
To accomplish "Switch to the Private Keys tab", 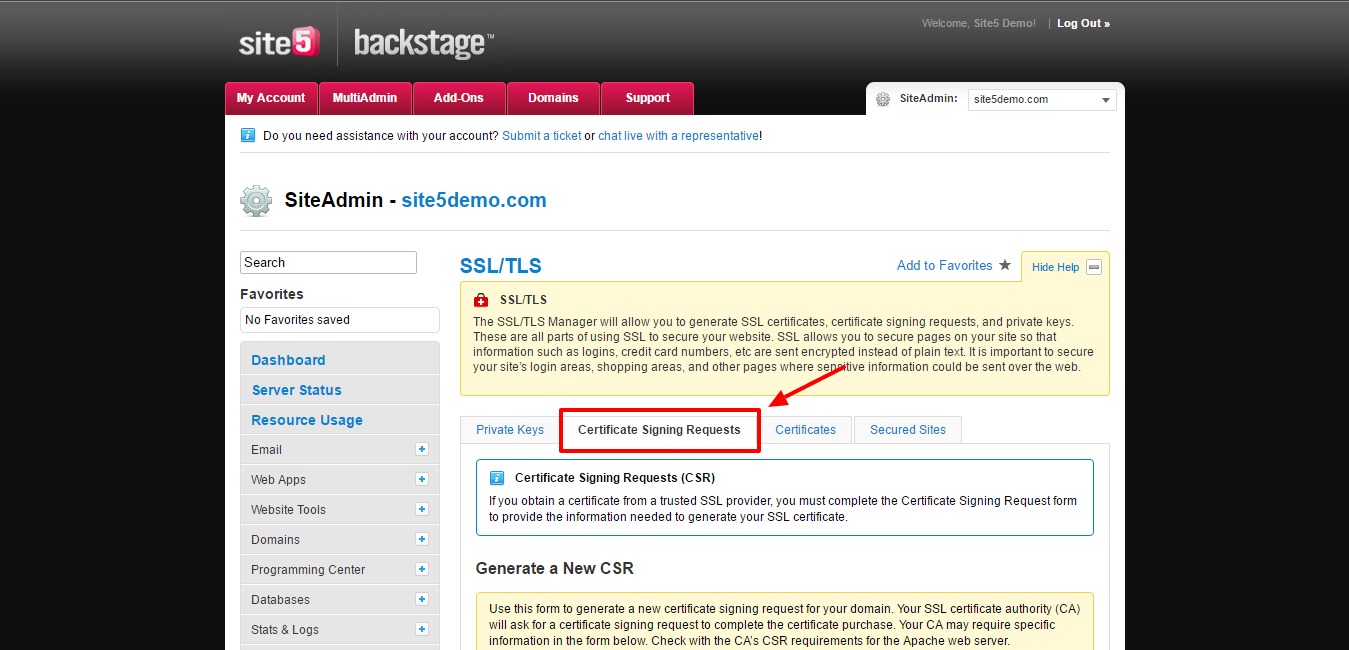I will coord(510,430).
